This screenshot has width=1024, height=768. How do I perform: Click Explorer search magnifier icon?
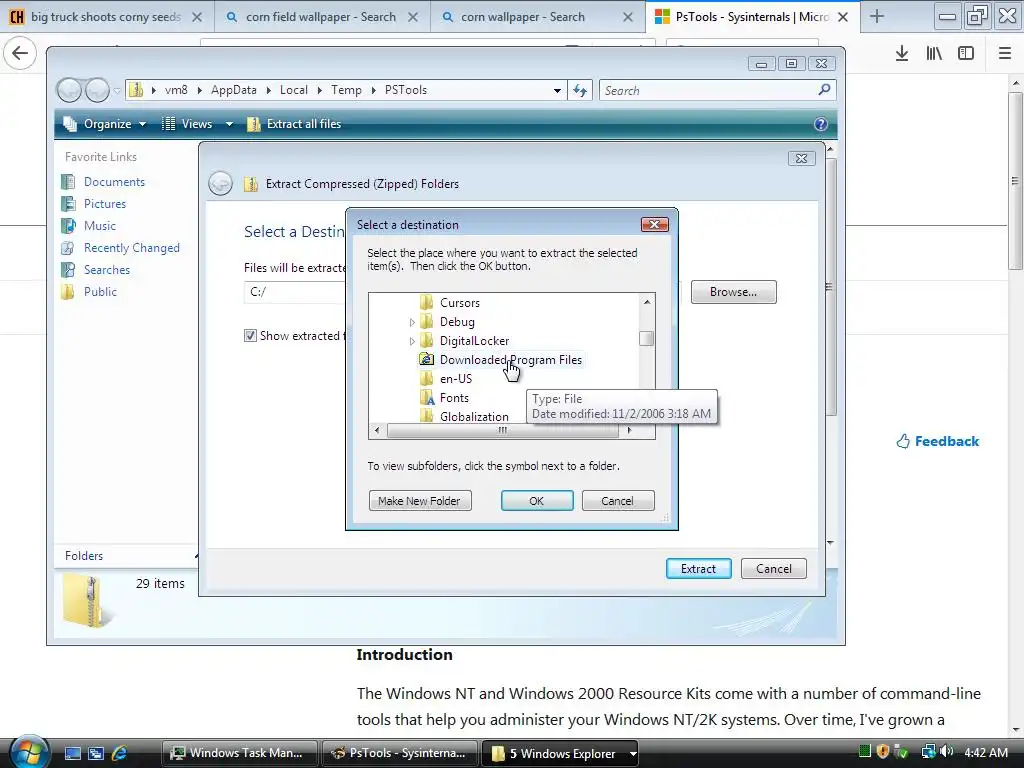click(x=824, y=89)
